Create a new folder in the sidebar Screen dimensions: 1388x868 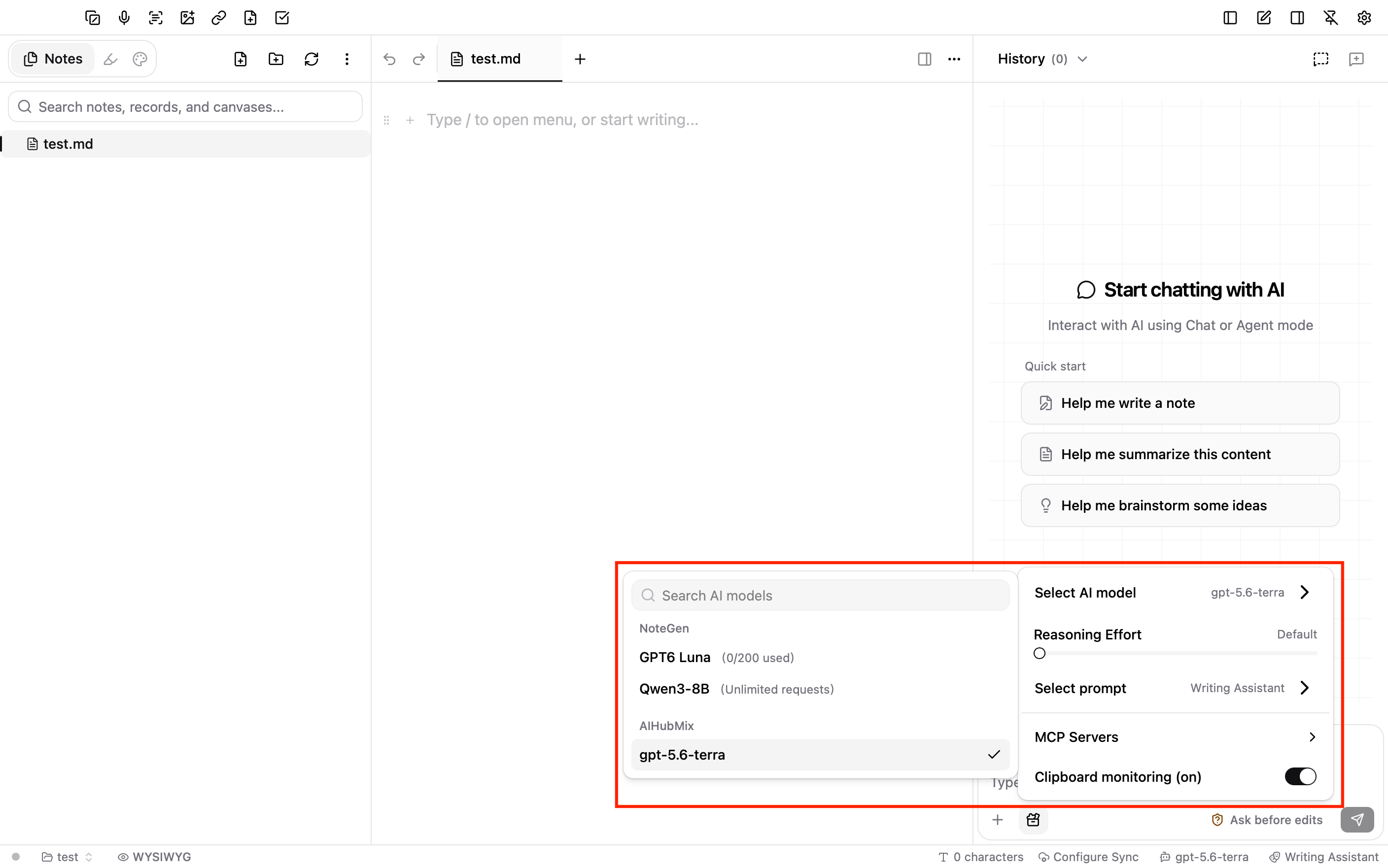tap(276, 59)
